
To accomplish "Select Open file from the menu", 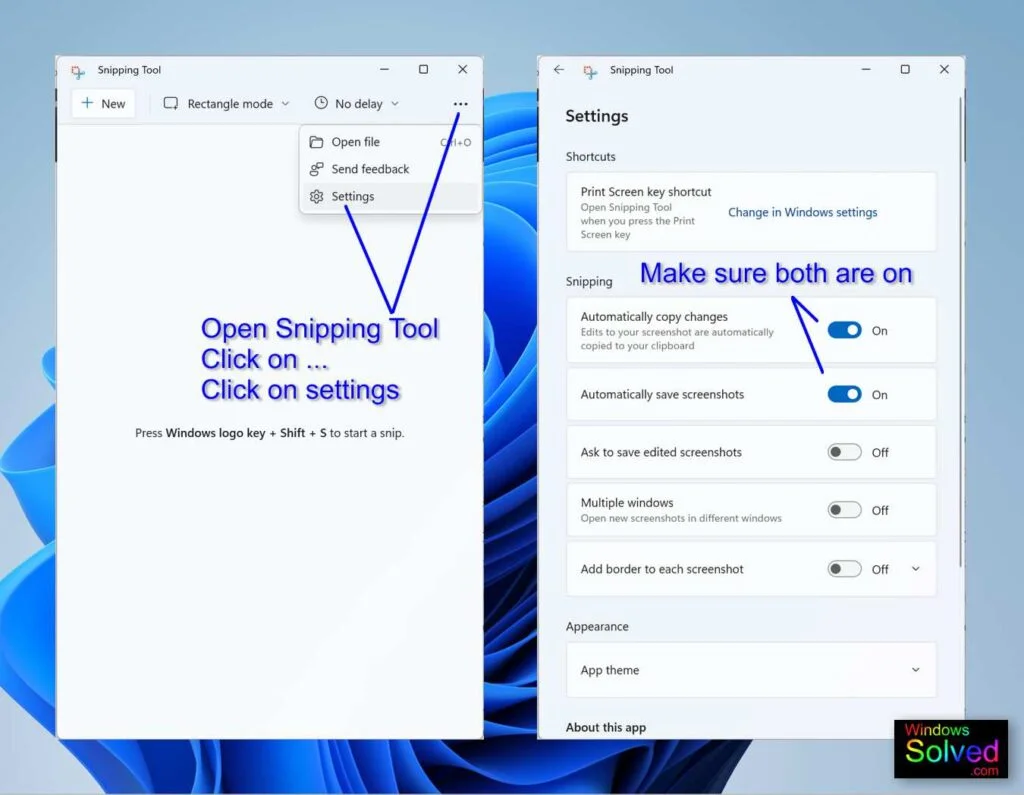I will 391,142.
